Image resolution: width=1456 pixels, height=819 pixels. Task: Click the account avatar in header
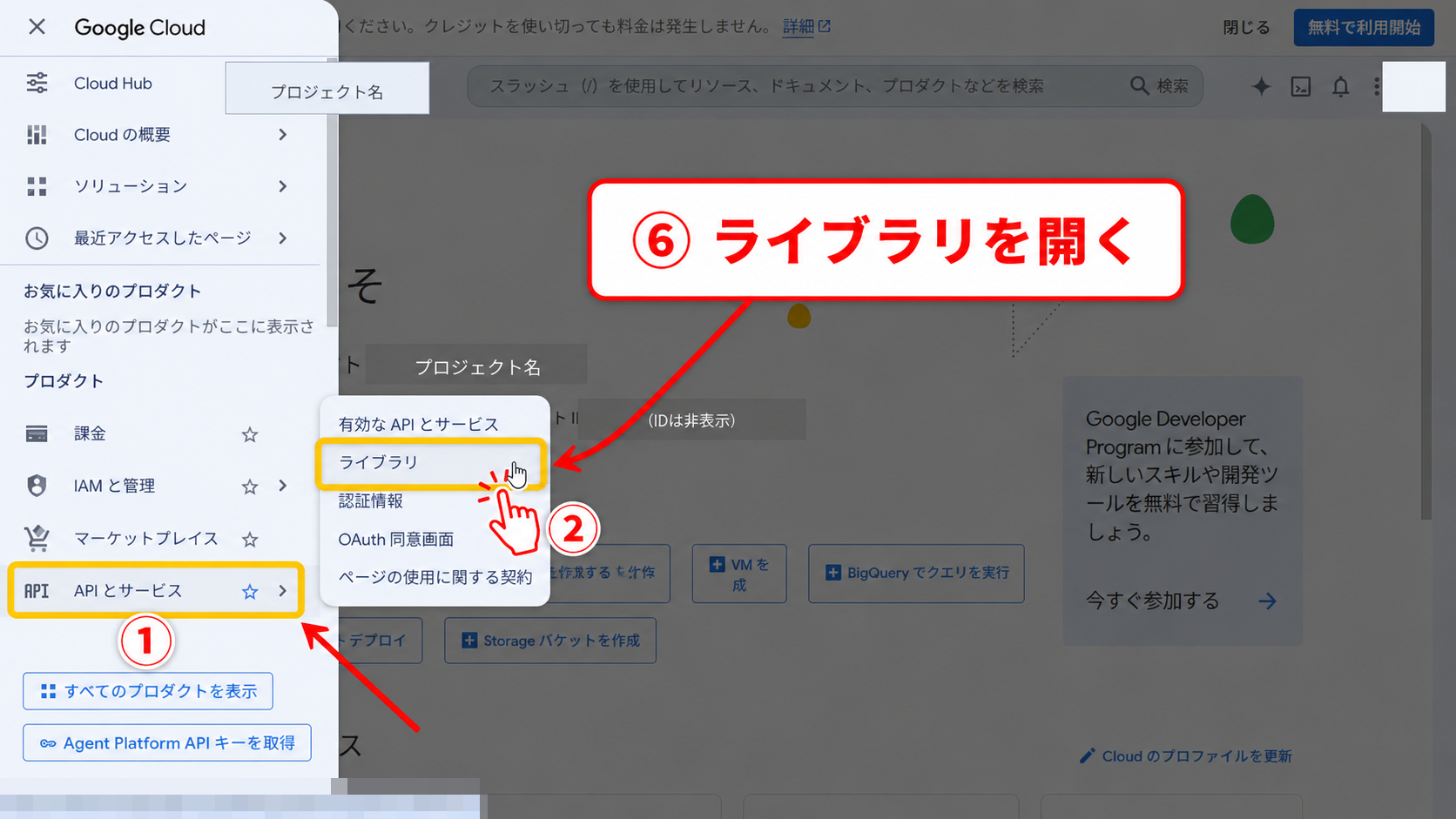click(x=1413, y=86)
